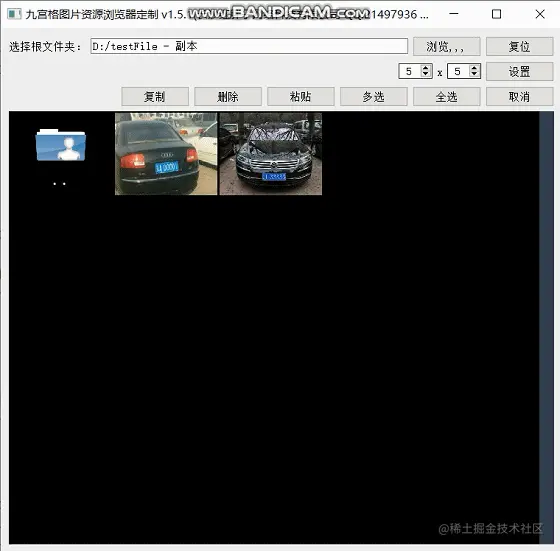Click the 复制 copy button
560x551 pixels.
pos(155,96)
